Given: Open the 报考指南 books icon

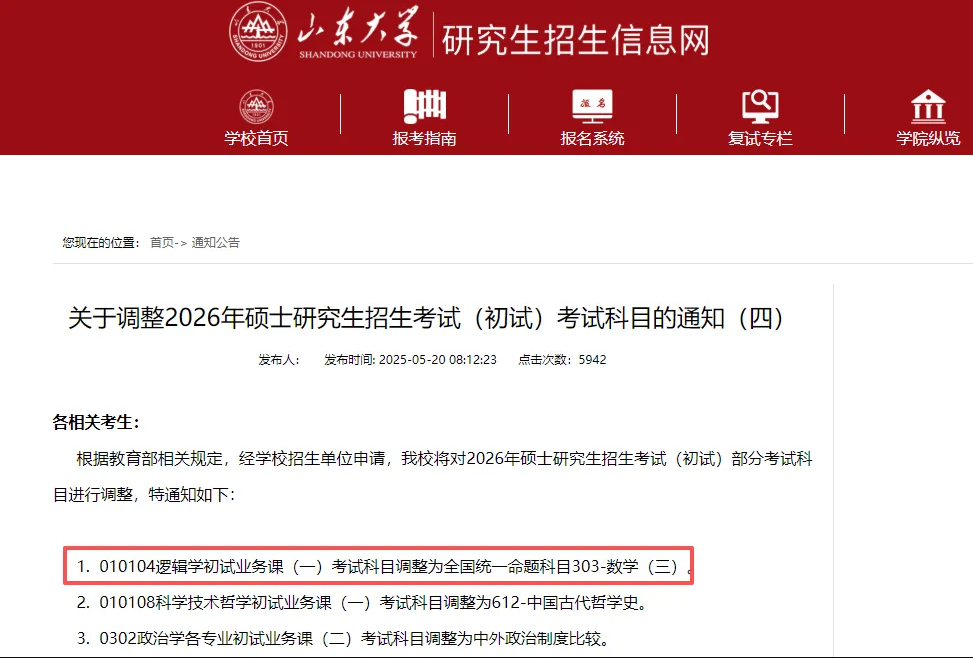Looking at the screenshot, I should [x=424, y=106].
